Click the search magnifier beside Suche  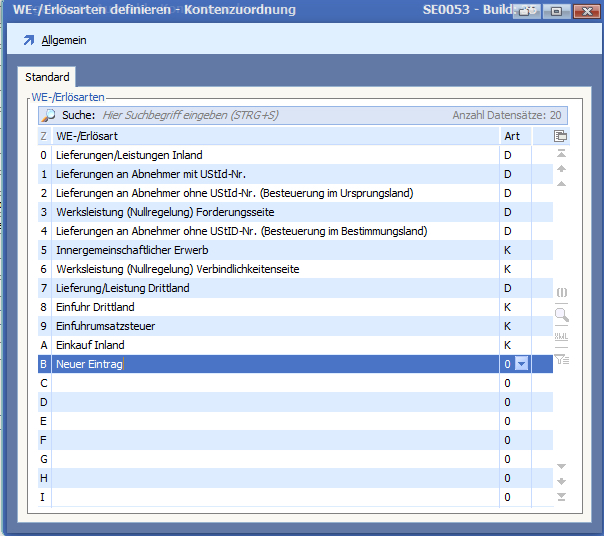[x=48, y=116]
